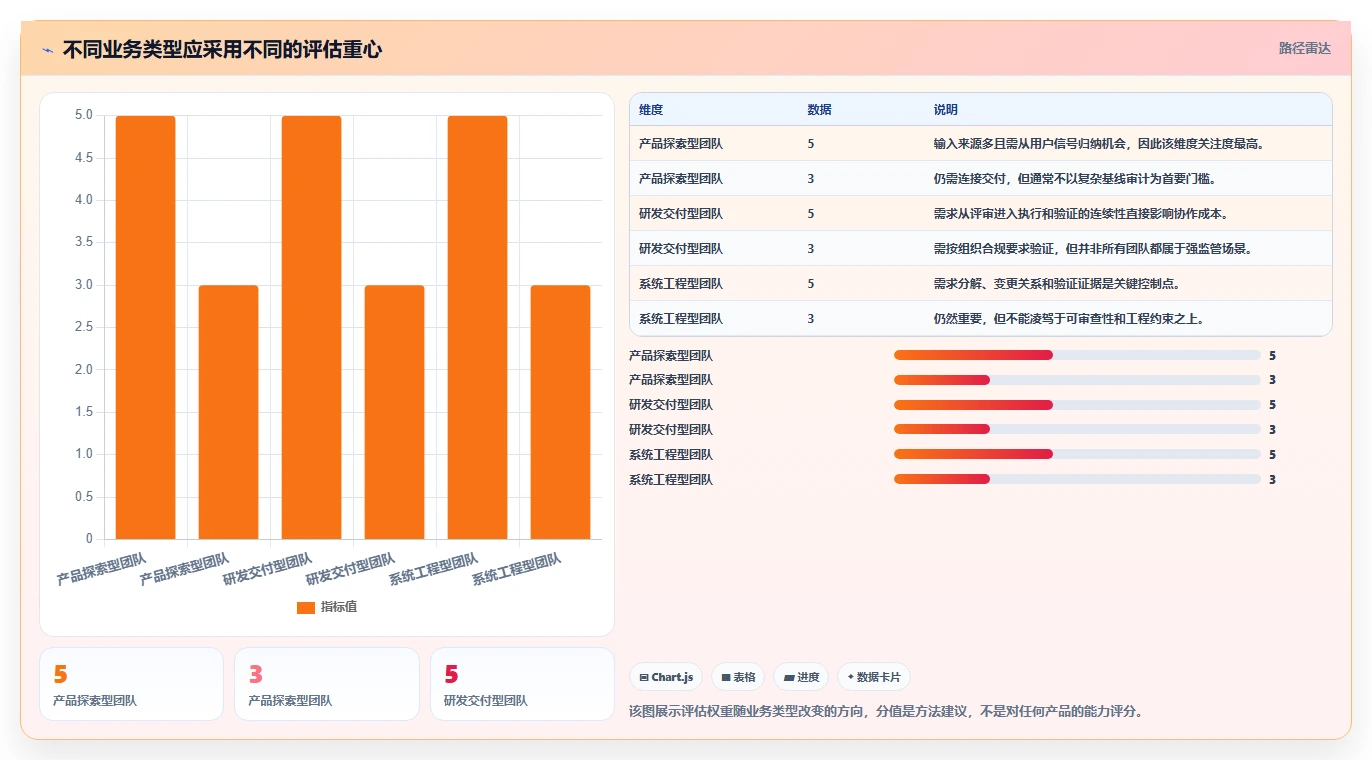Image resolution: width=1372 pixels, height=760 pixels.
Task: Click the tall 系统工程型团队 bar in the chart
Action: click(x=477, y=327)
